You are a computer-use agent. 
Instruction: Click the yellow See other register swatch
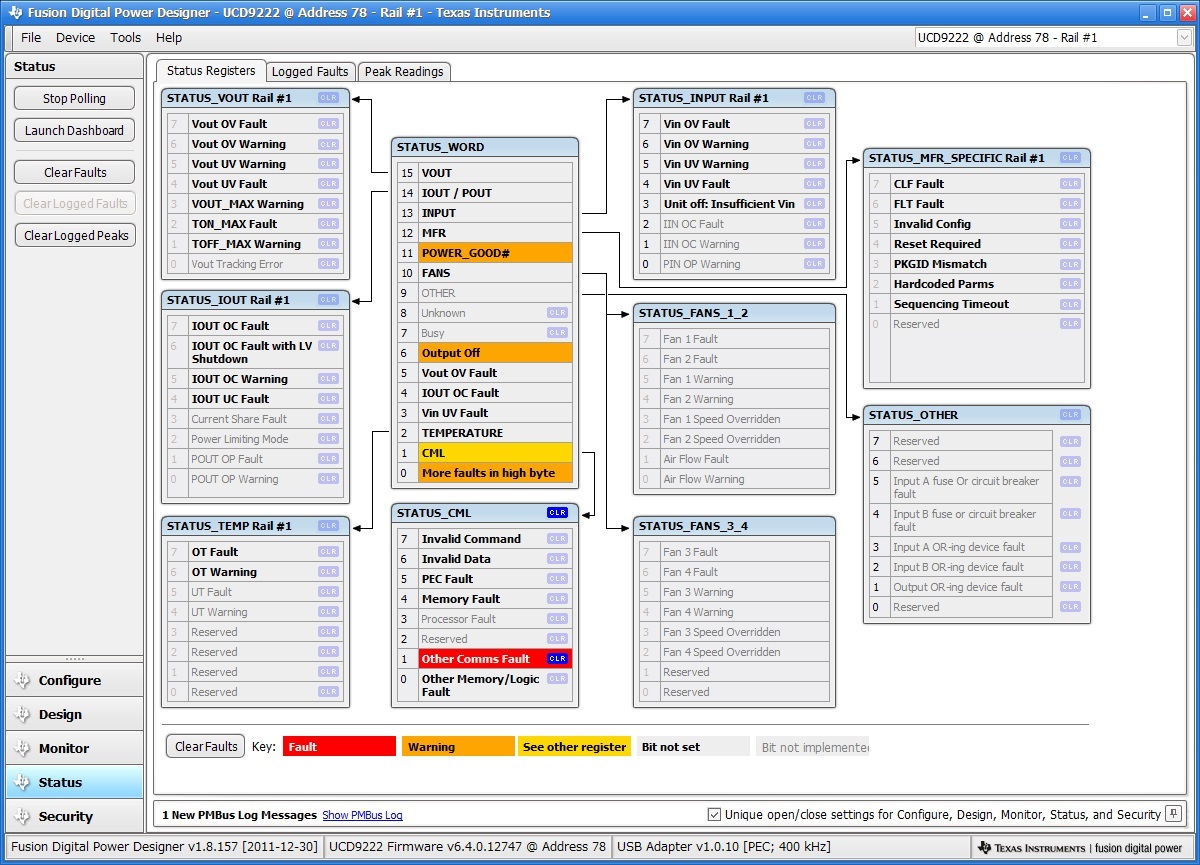pyautogui.click(x=574, y=747)
